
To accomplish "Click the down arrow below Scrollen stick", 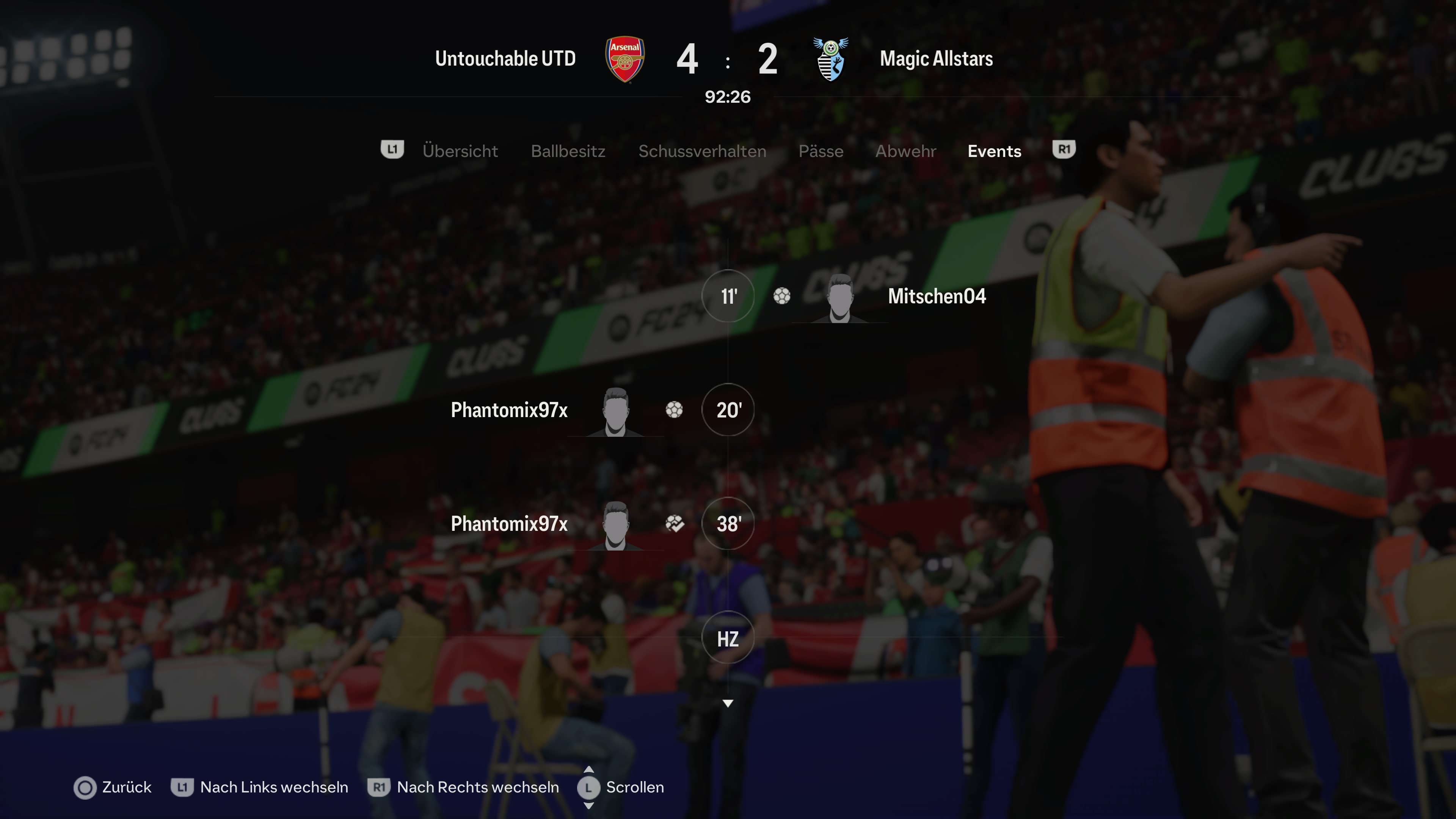I will click(x=588, y=805).
